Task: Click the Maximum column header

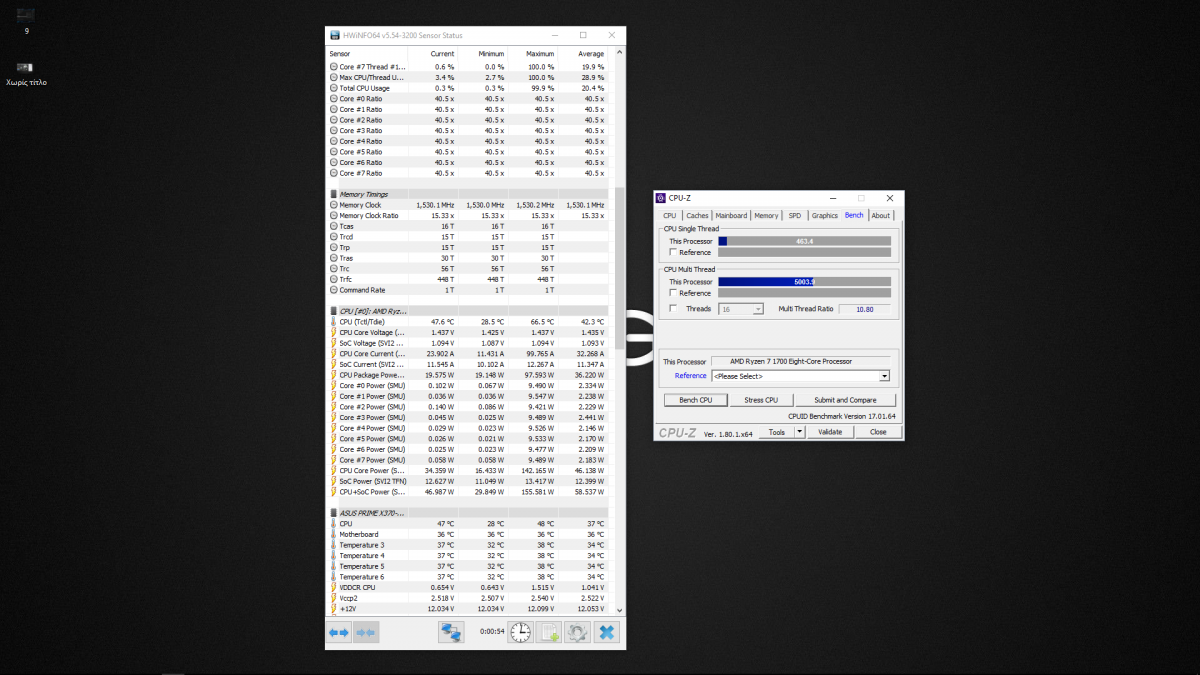Action: [540, 54]
